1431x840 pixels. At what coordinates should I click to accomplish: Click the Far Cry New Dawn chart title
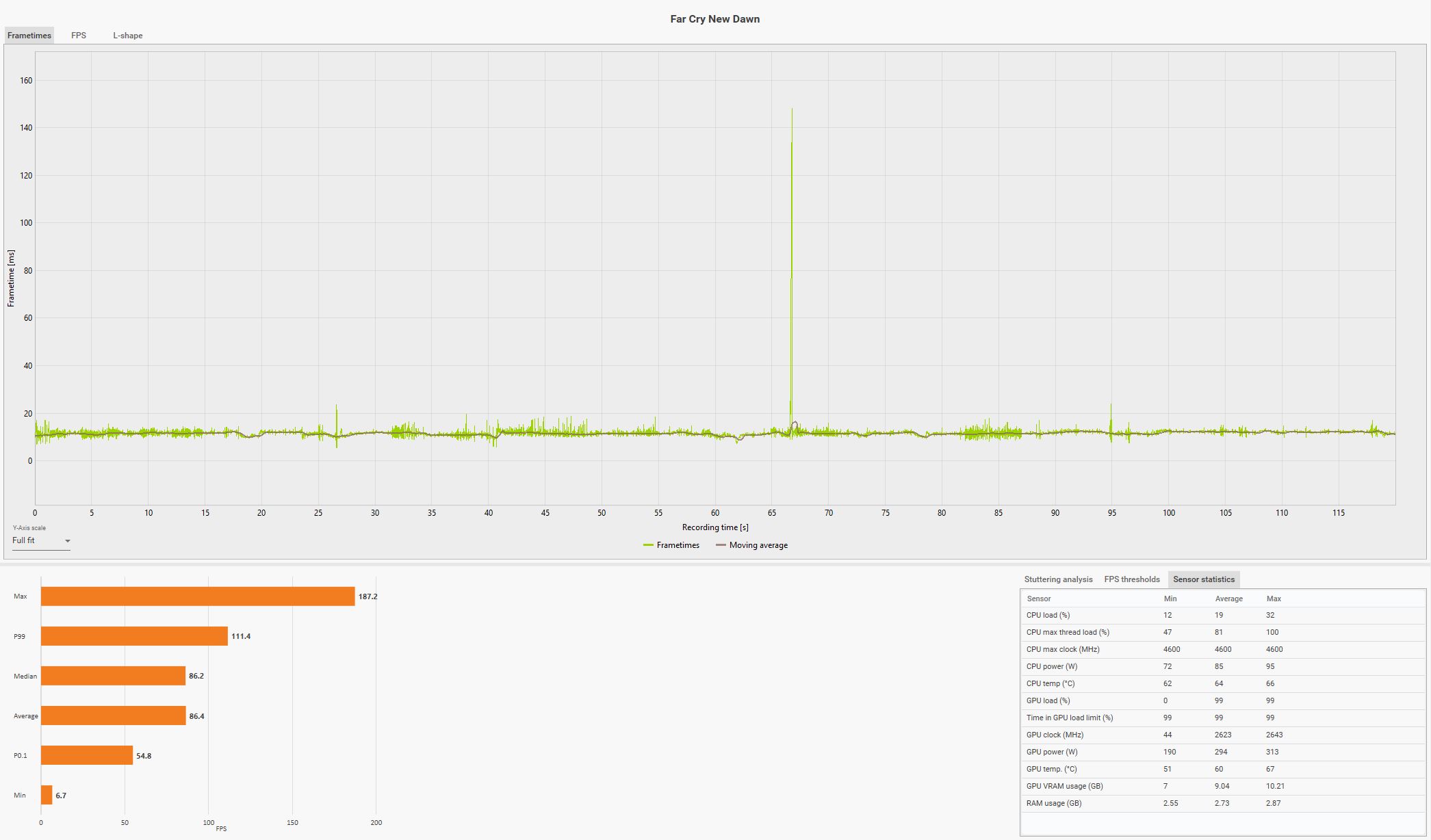(x=714, y=19)
